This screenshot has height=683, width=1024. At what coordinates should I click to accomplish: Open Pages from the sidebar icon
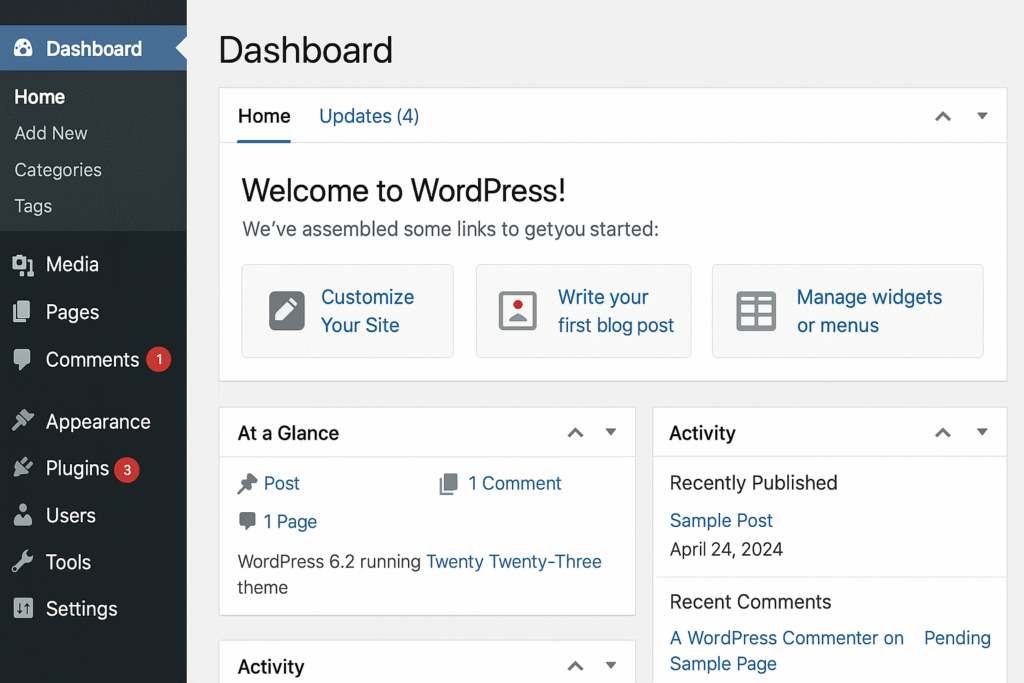coord(22,312)
